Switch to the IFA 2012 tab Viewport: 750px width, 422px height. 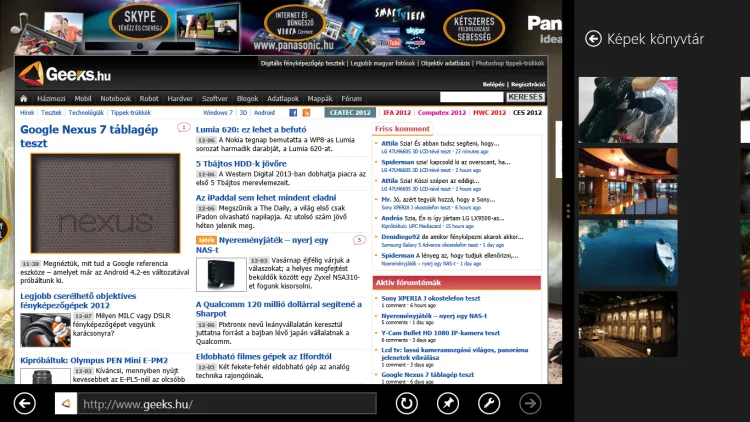(x=396, y=113)
